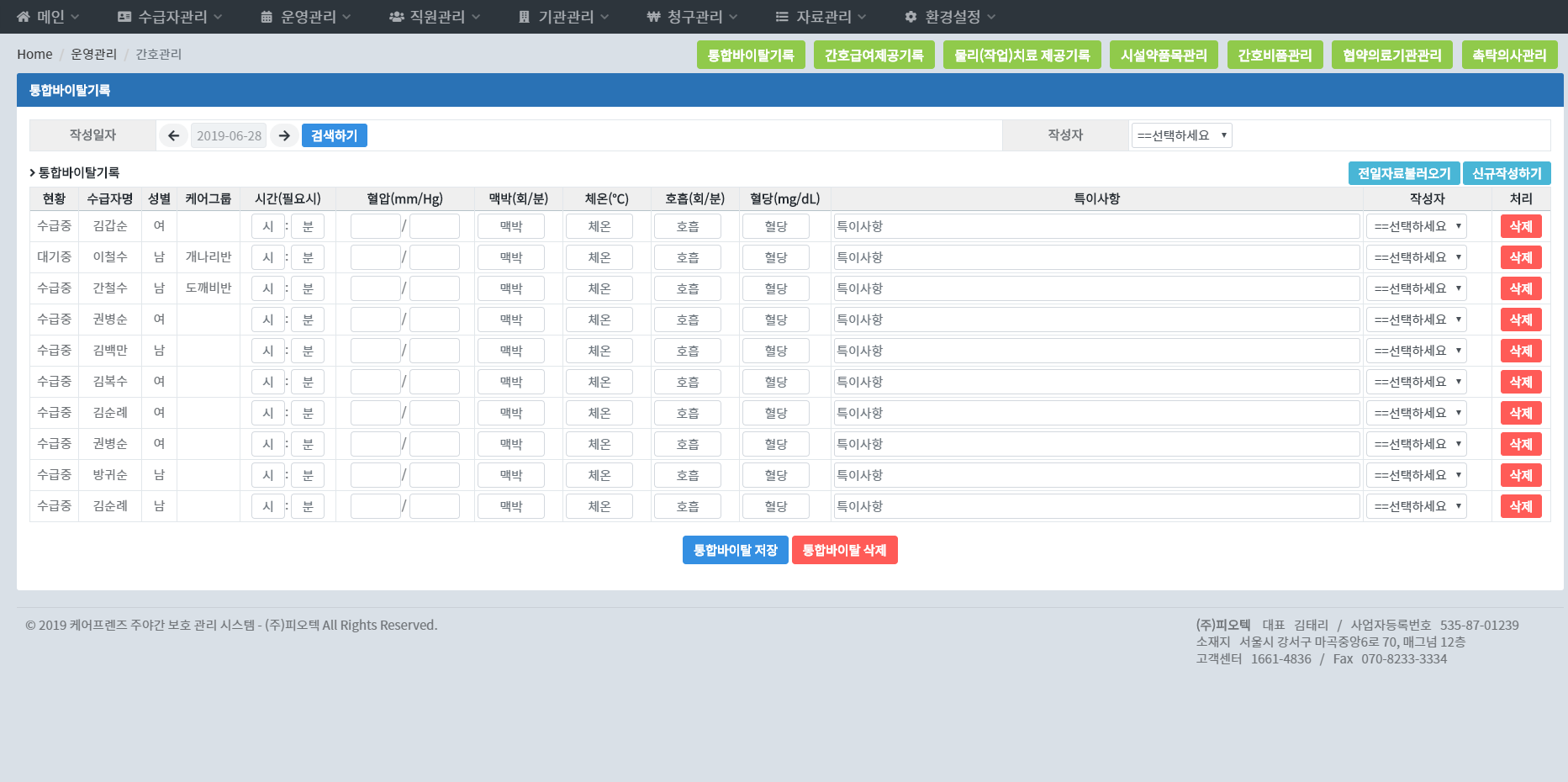Switch to the 간호급여제공기록 tab
The width and height of the screenshot is (1568, 782).
coord(874,55)
